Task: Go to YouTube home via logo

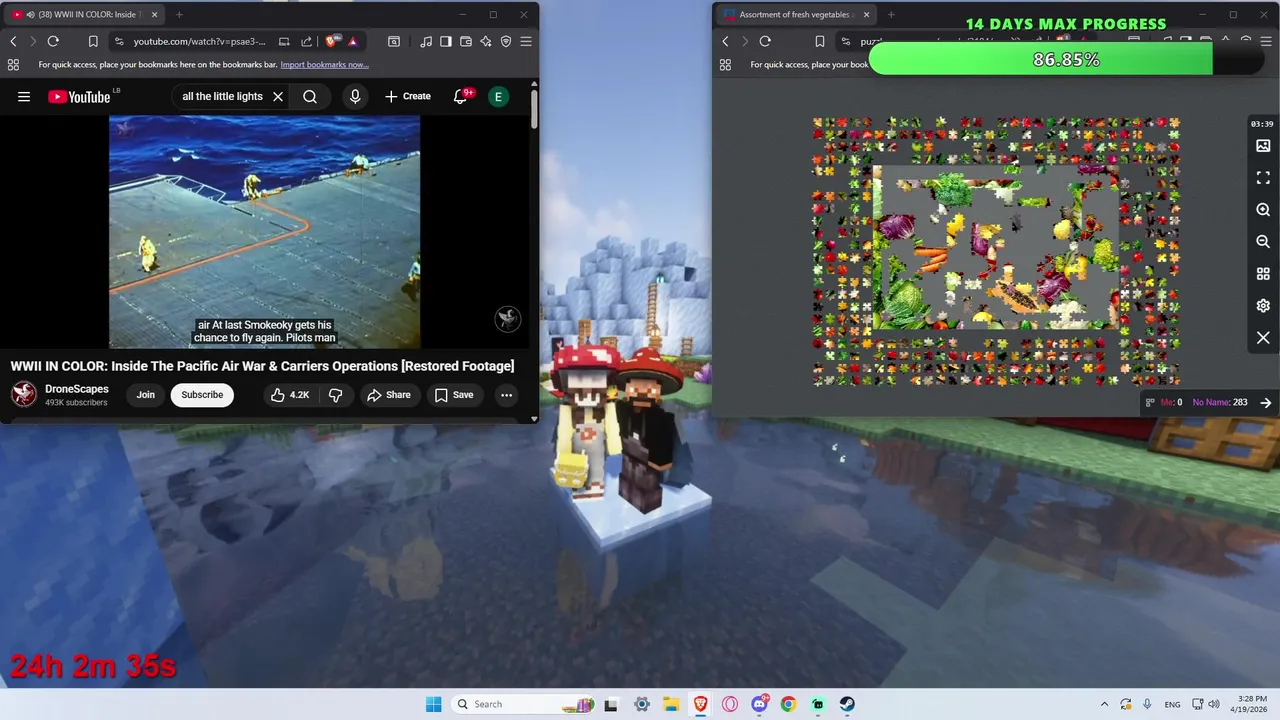Action: (79, 97)
